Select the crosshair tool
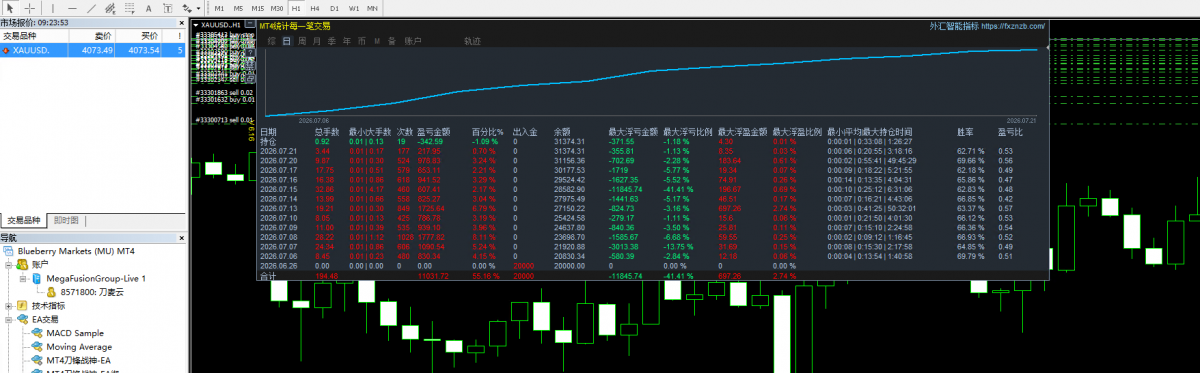Viewport: 1200px width, 373px height. 30,8
